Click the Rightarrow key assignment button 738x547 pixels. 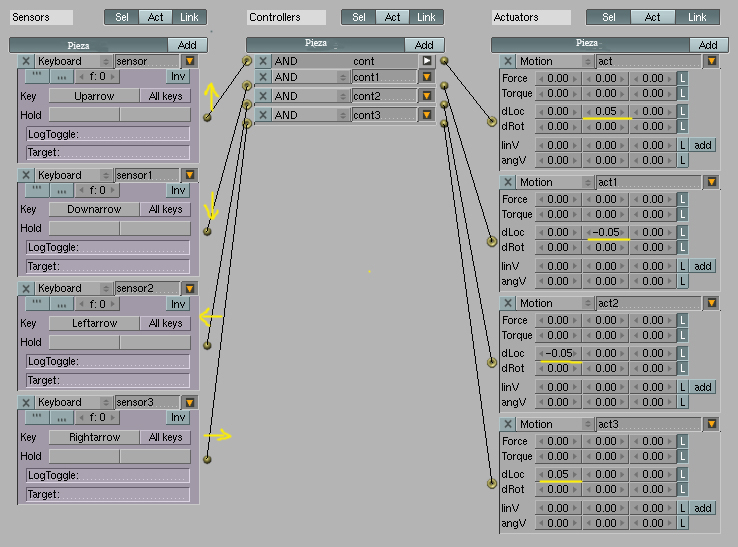click(x=94, y=437)
